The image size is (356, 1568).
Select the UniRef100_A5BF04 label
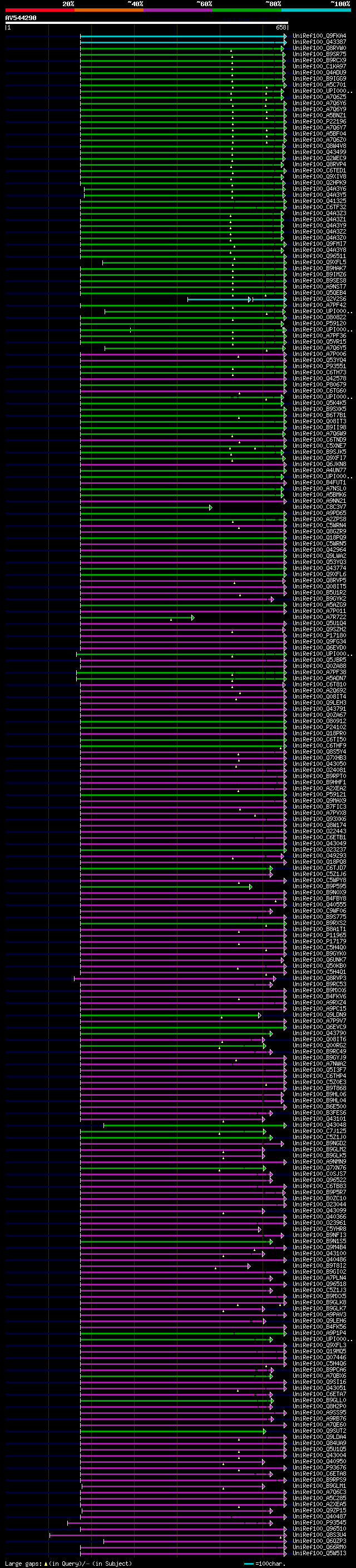tap(319, 134)
